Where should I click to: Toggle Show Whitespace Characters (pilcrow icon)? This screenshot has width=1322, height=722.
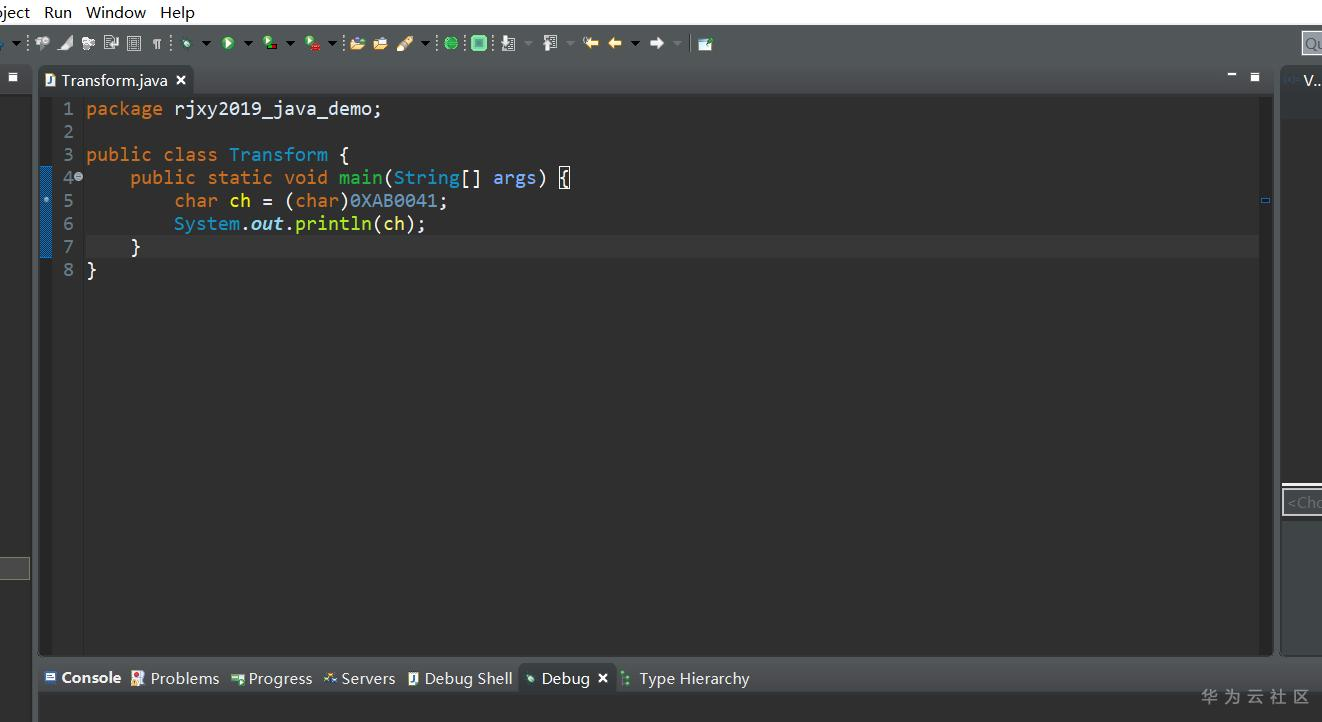[157, 43]
